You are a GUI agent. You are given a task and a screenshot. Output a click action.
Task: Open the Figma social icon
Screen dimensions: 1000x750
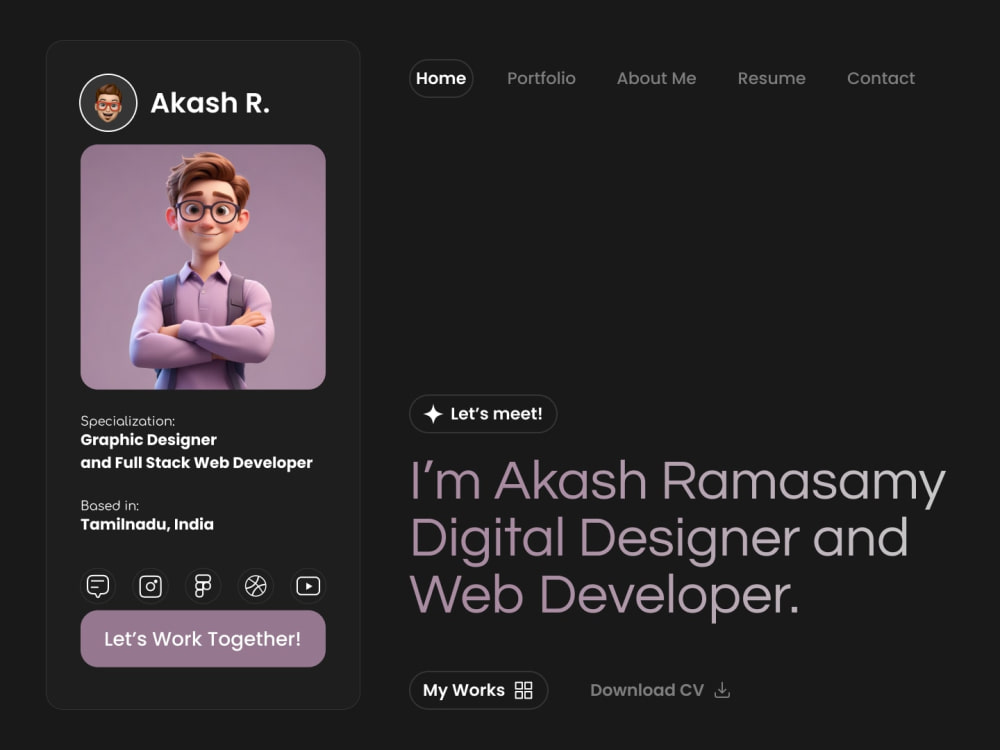coord(203,585)
